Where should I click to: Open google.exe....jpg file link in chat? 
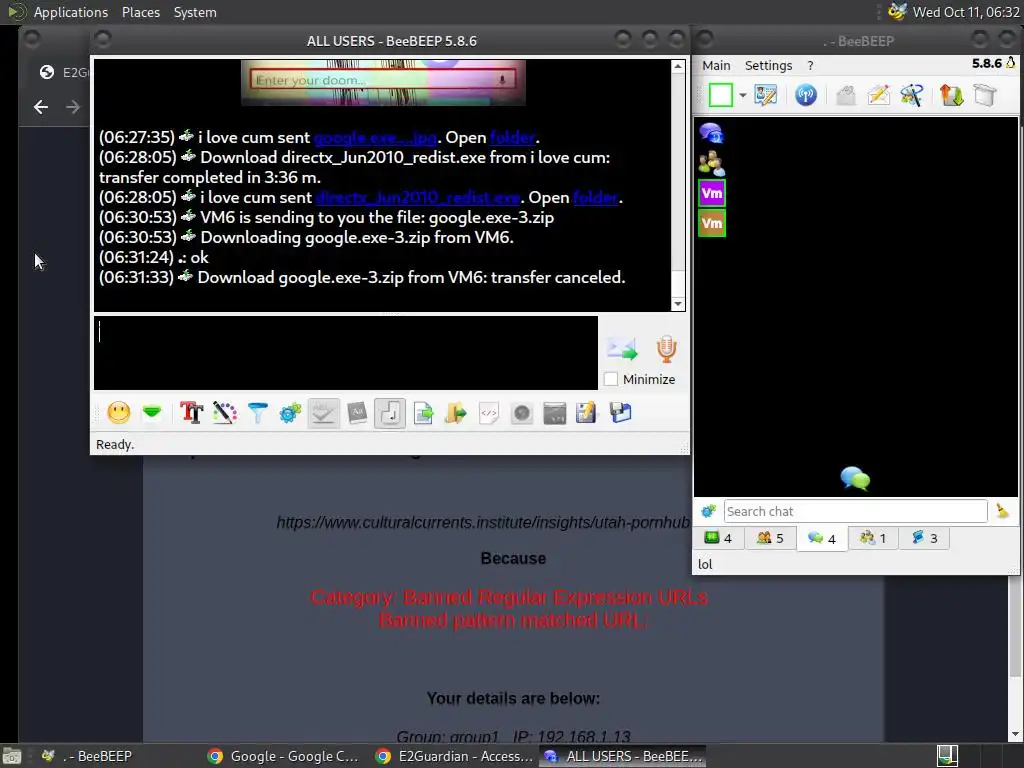pyautogui.click(x=375, y=138)
